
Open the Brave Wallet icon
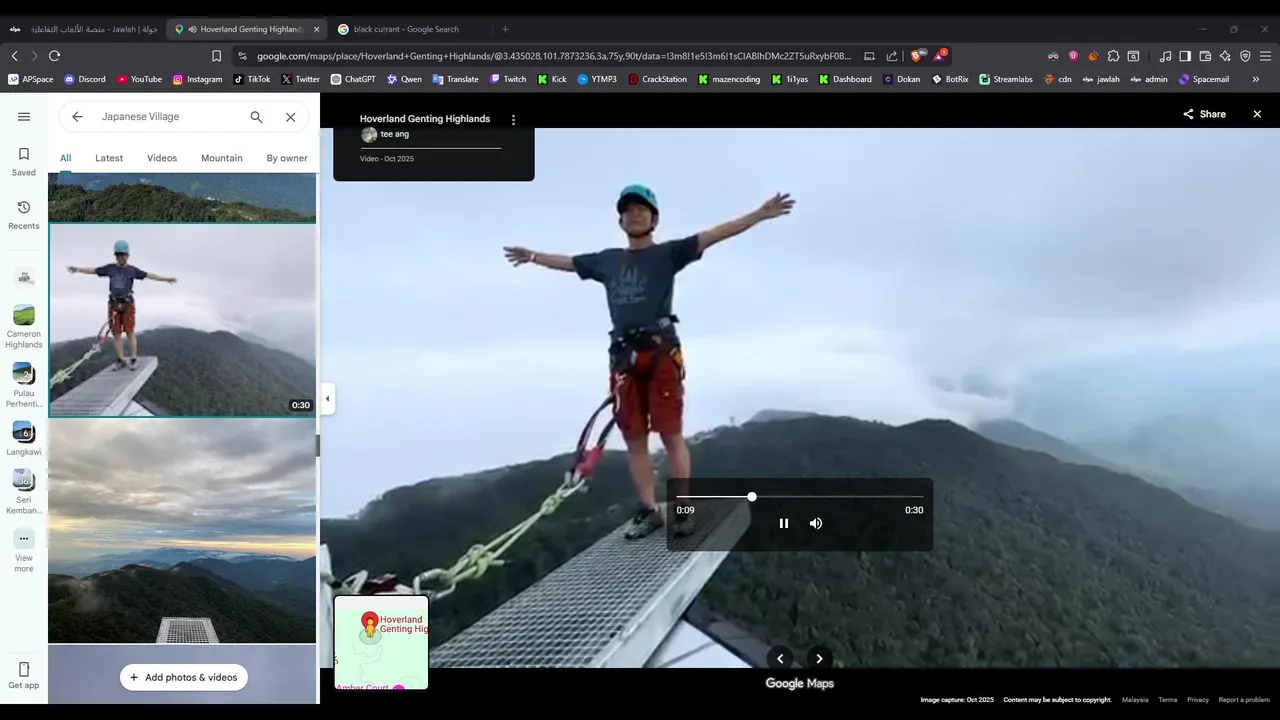point(1205,56)
